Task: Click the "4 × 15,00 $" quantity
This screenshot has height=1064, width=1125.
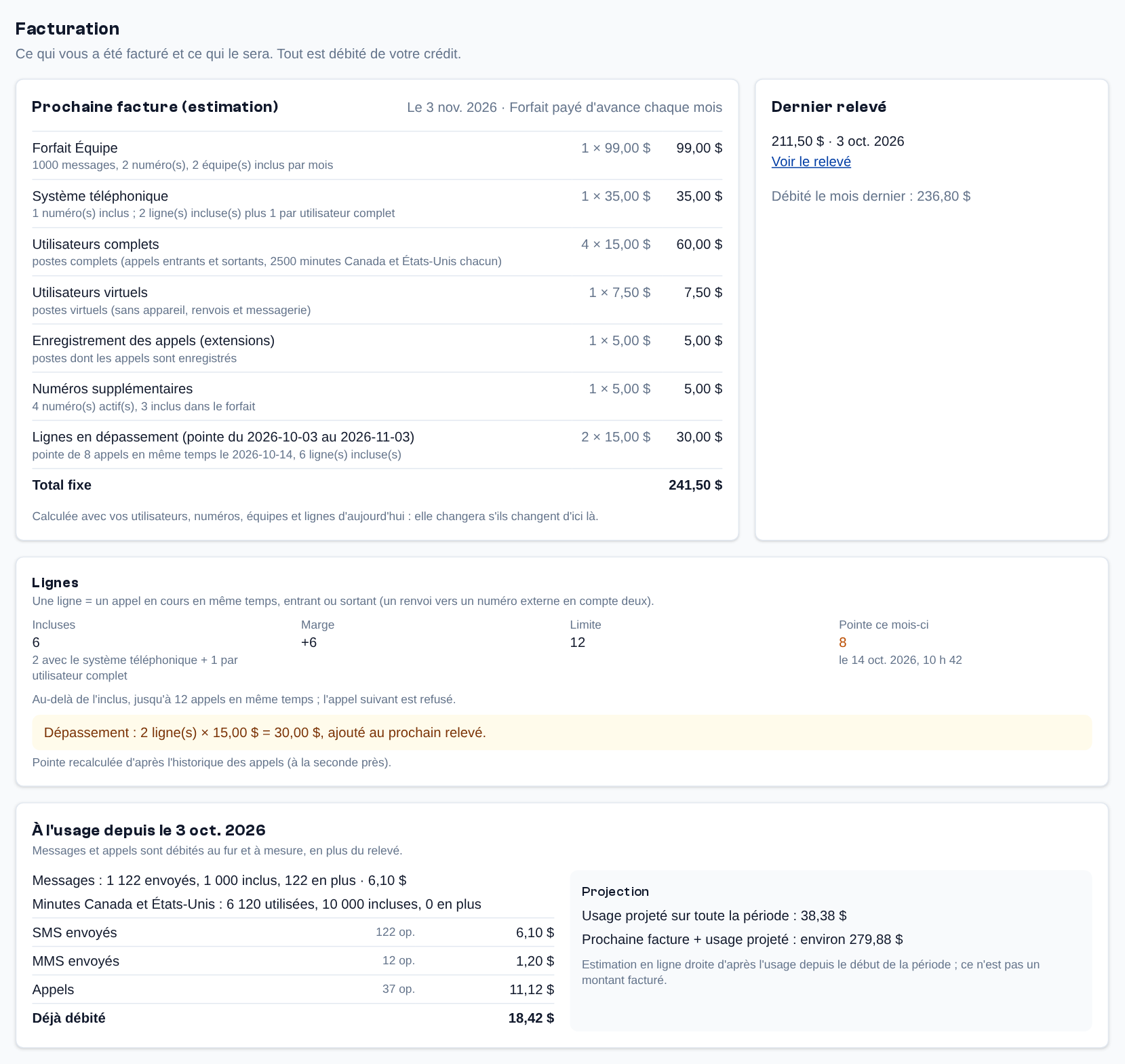Action: [616, 244]
